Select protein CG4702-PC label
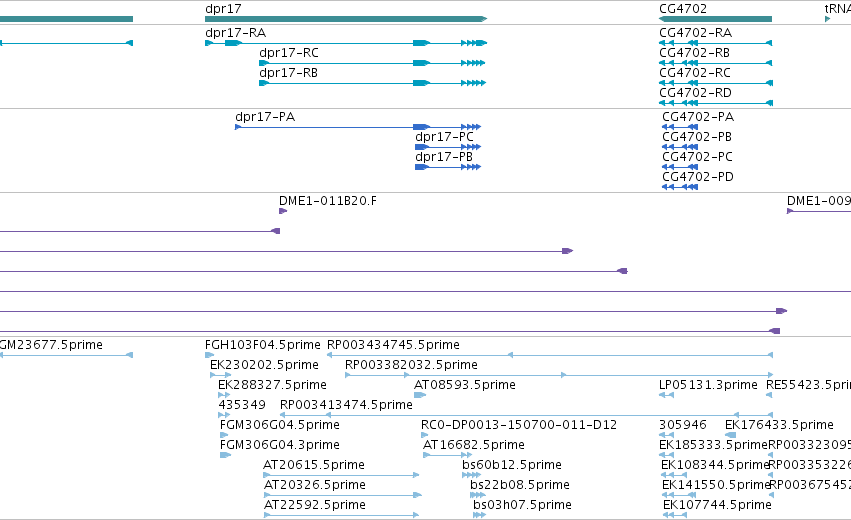This screenshot has width=851, height=520. (x=697, y=157)
